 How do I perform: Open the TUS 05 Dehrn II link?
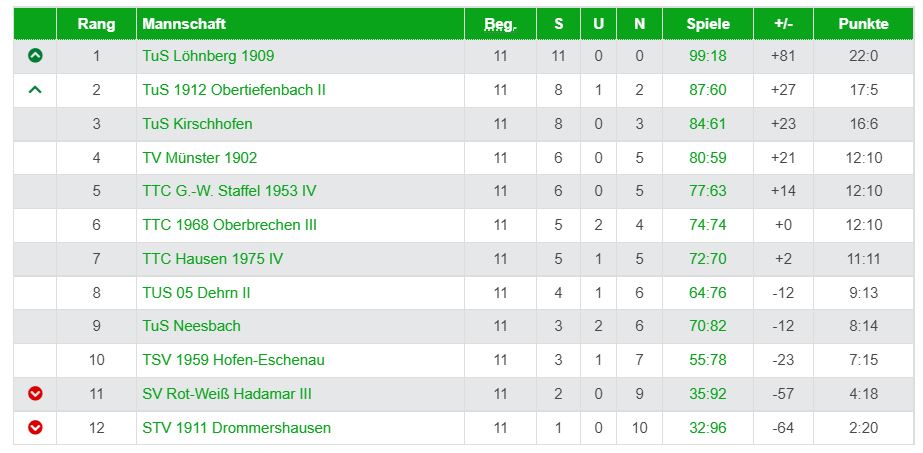pyautogui.click(x=196, y=292)
